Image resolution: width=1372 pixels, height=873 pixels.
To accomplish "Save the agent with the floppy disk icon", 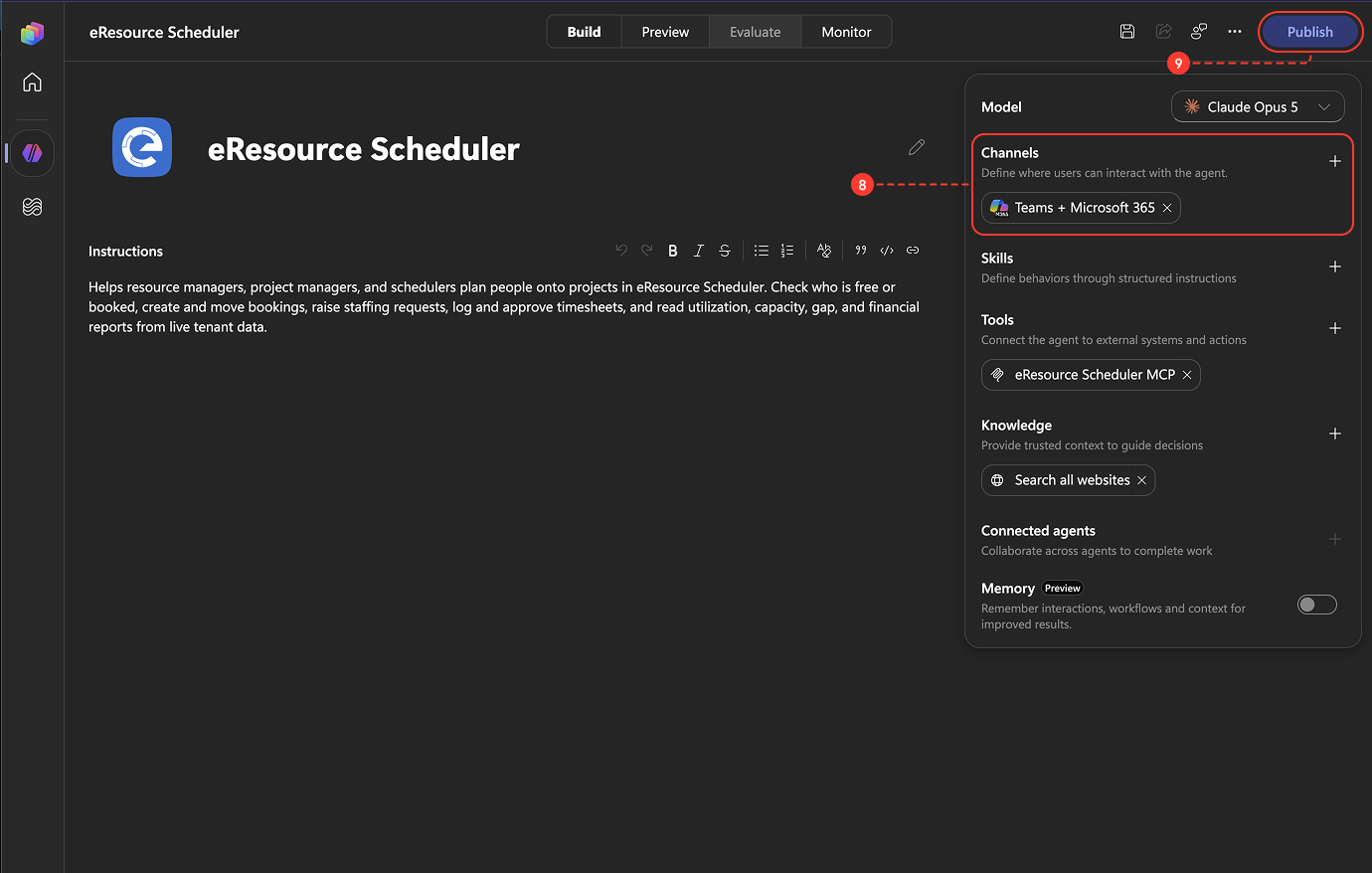I will click(1127, 32).
